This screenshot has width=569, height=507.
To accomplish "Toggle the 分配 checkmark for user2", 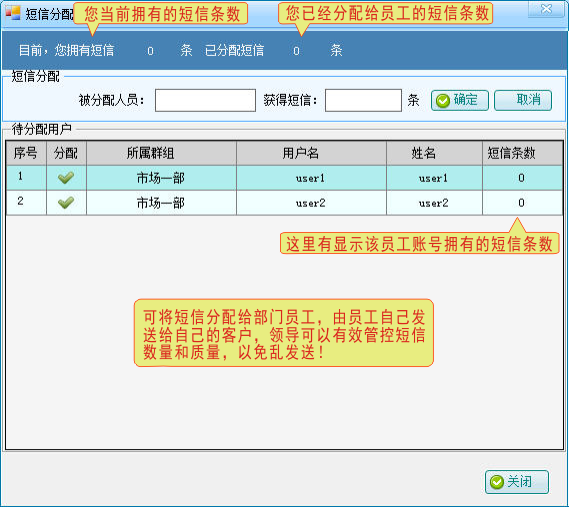I will [66, 203].
